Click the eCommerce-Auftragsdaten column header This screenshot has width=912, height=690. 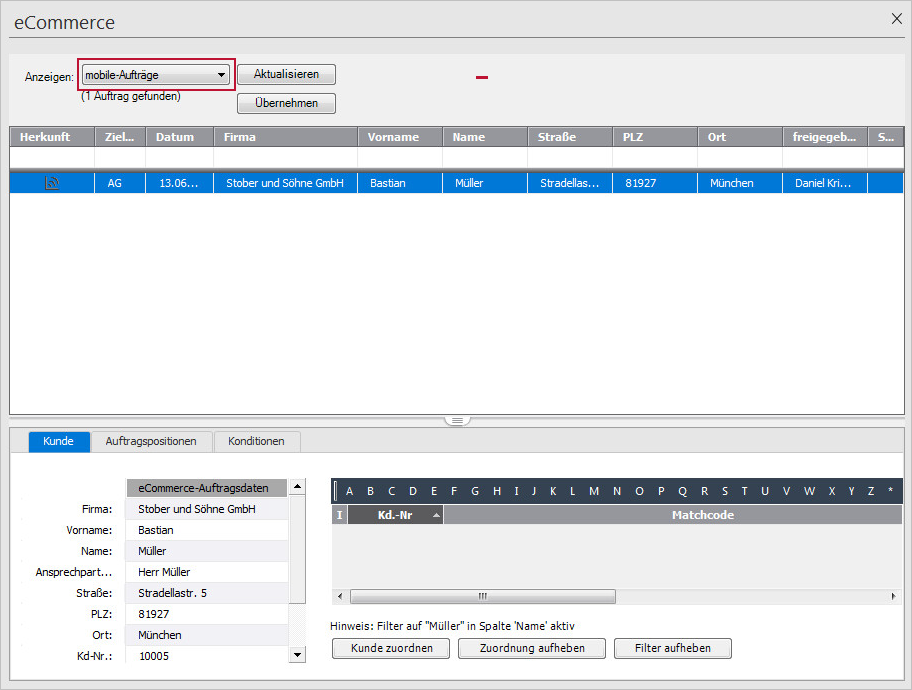[206, 488]
